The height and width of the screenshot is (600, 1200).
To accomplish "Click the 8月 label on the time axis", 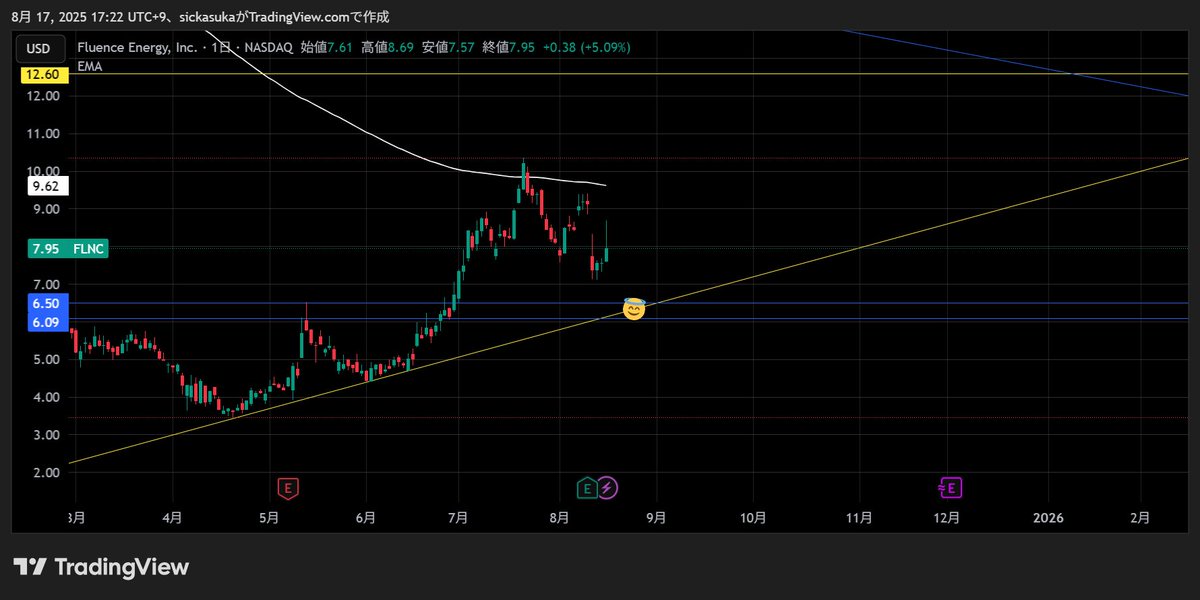I will point(558,518).
